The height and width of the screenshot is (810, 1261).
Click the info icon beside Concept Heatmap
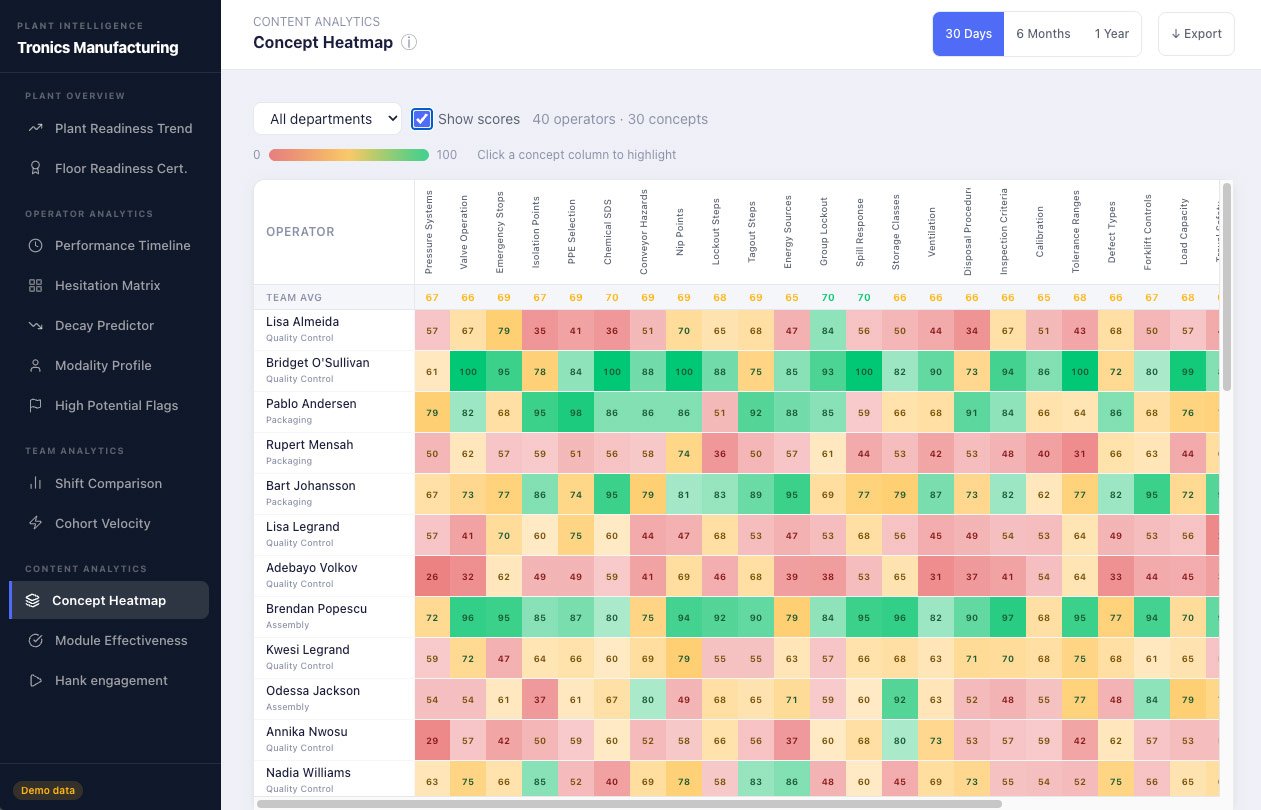click(x=408, y=42)
